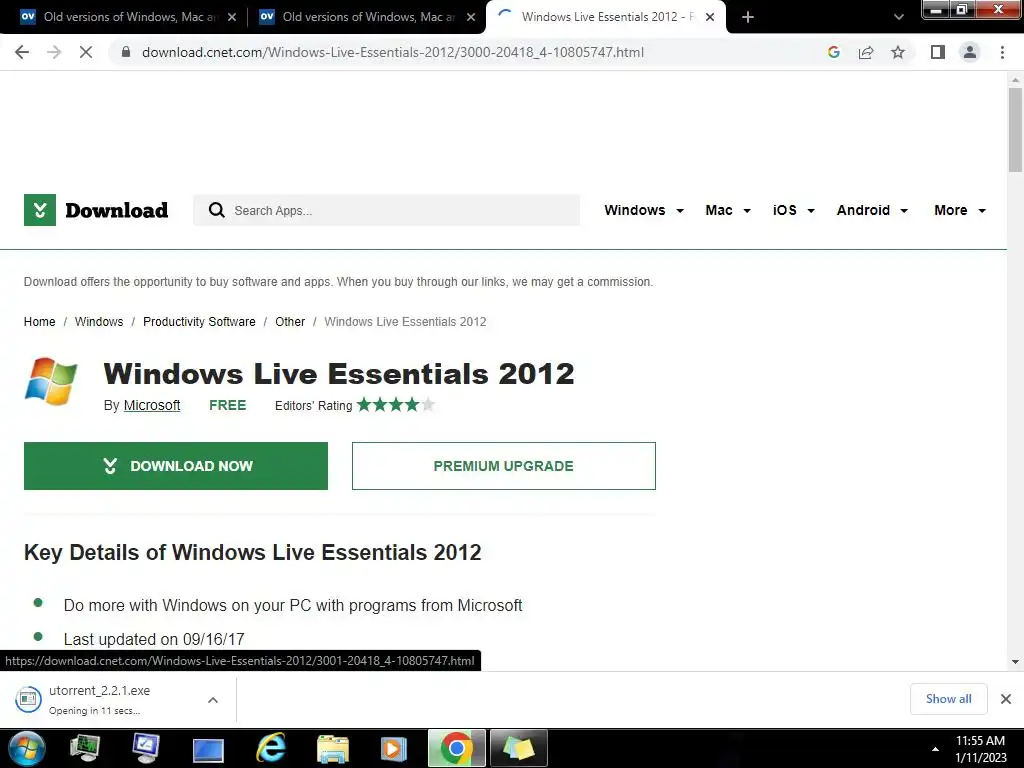Screen dimensions: 1024x768
Task: Open the Chrome three-dot menu
Action: pos(1002,52)
